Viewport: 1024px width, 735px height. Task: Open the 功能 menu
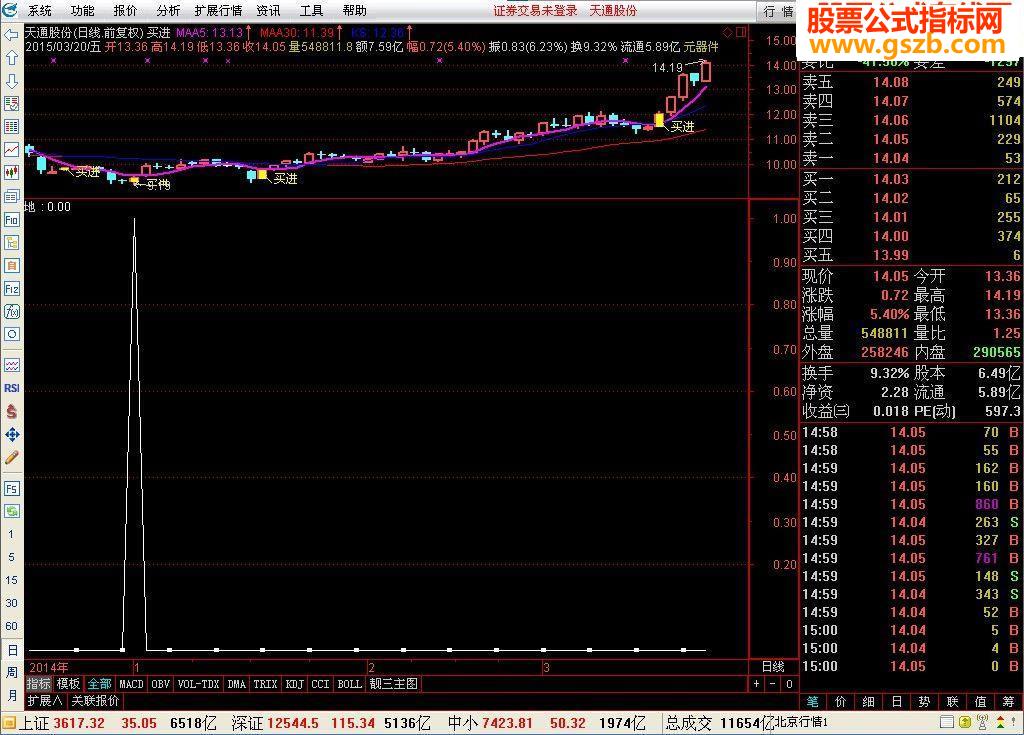(82, 10)
